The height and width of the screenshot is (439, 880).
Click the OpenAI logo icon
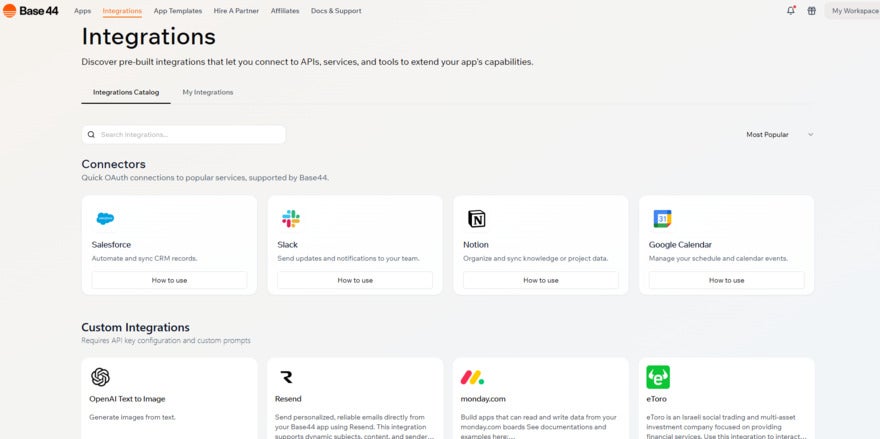(100, 377)
